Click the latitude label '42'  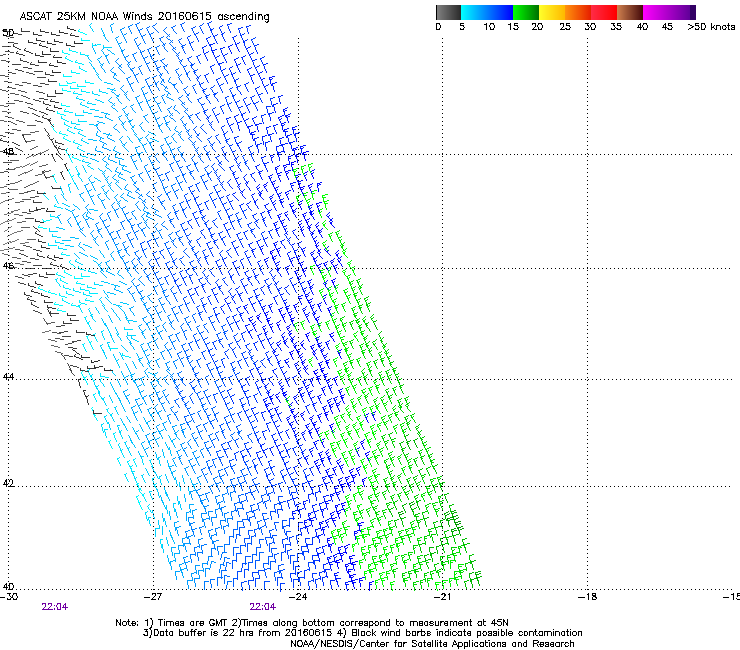coord(8,483)
